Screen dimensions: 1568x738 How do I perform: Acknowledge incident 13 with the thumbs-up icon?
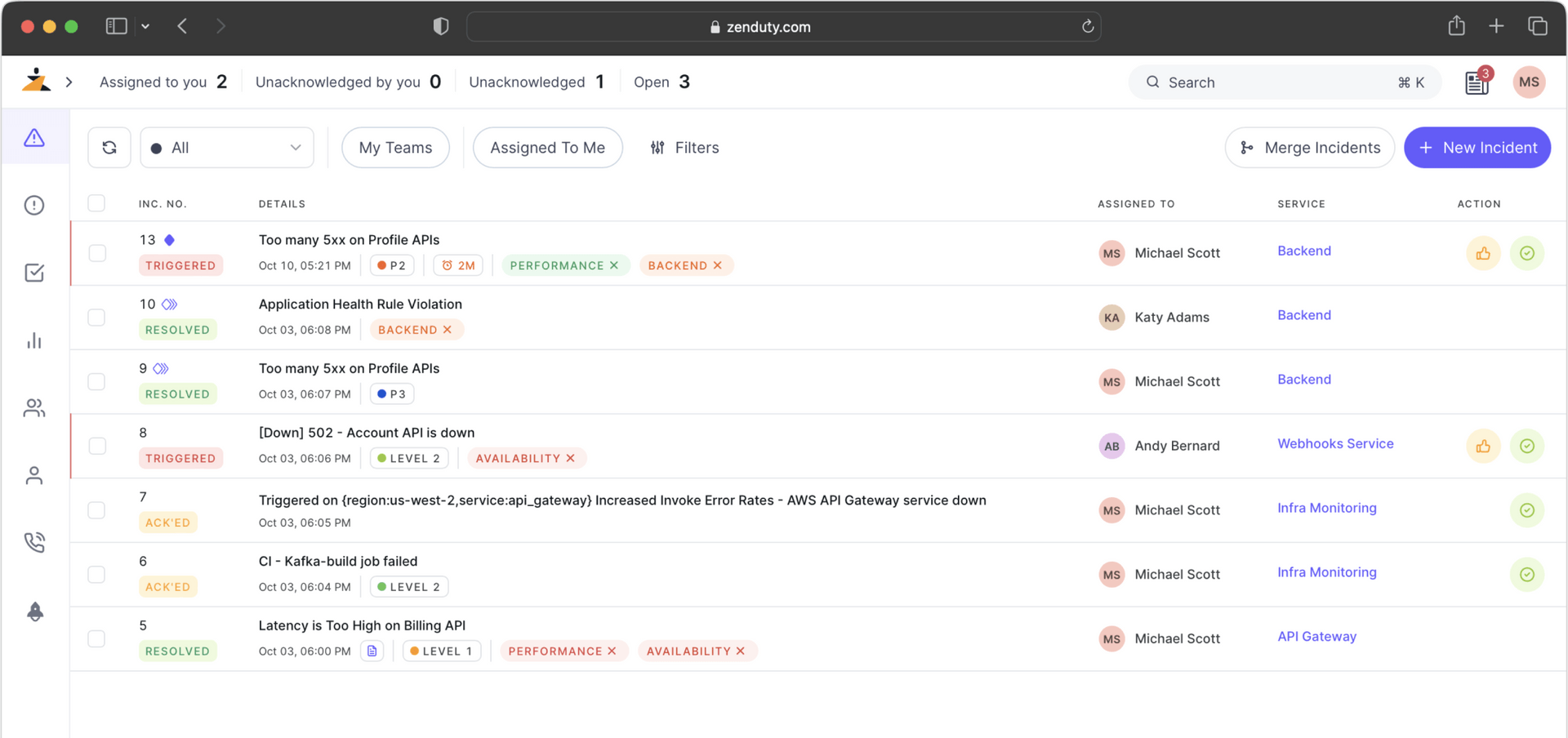tap(1483, 253)
